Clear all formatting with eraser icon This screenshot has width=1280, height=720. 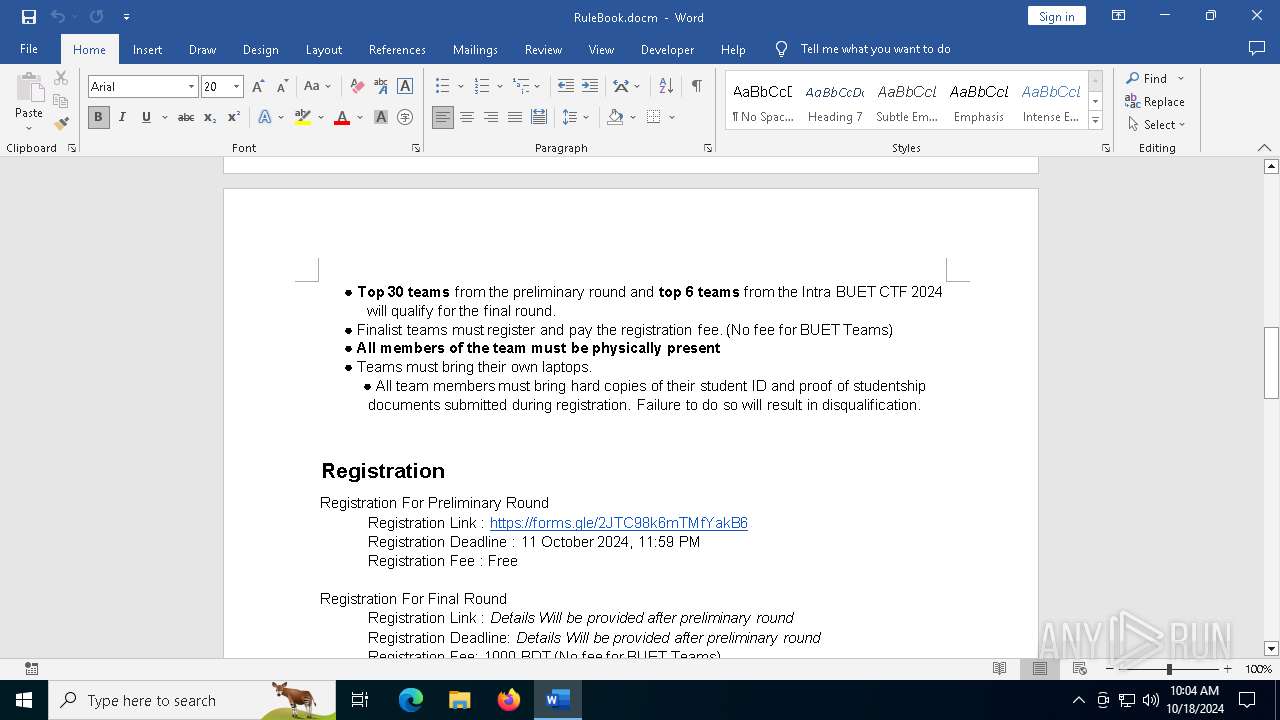pyautogui.click(x=357, y=87)
